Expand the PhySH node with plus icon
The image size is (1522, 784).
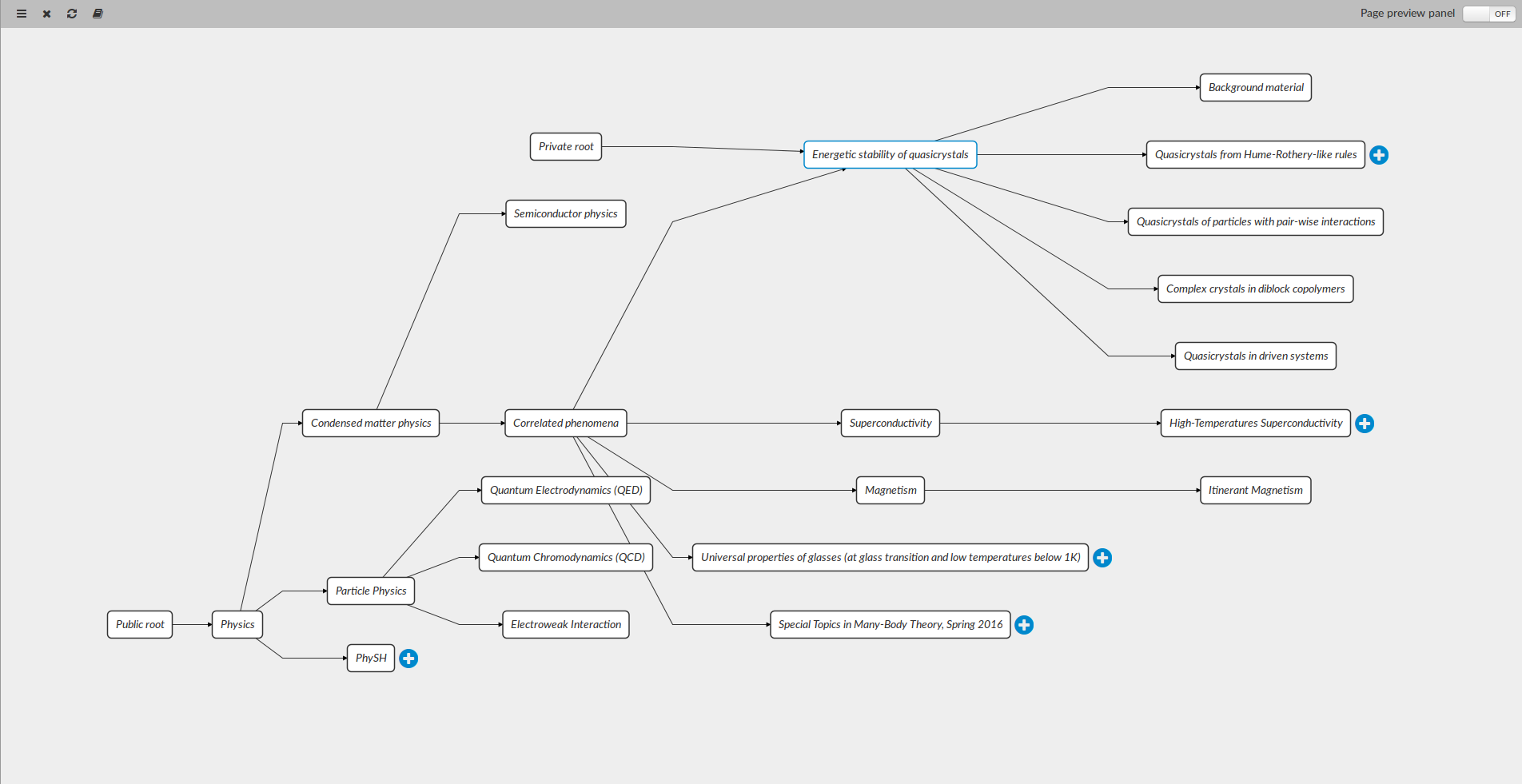pos(408,659)
